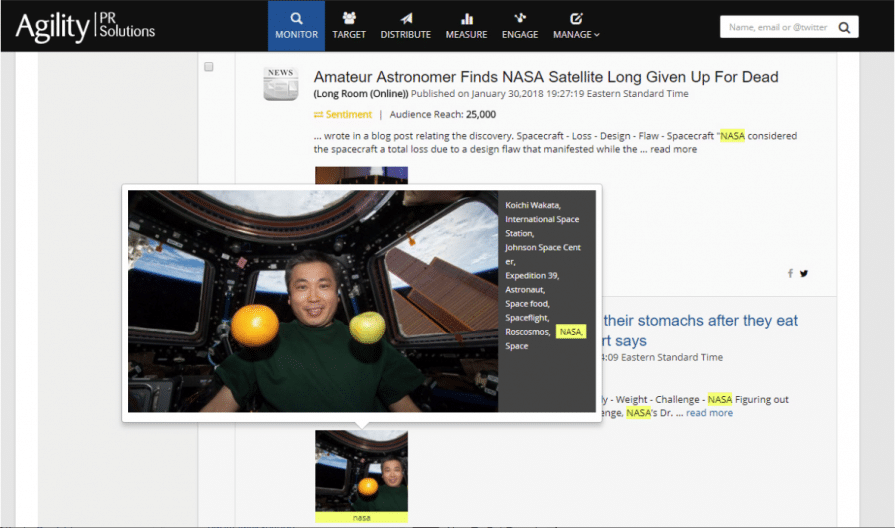The image size is (895, 528).
Task: Share the article via the Twitter icon
Action: 804,273
